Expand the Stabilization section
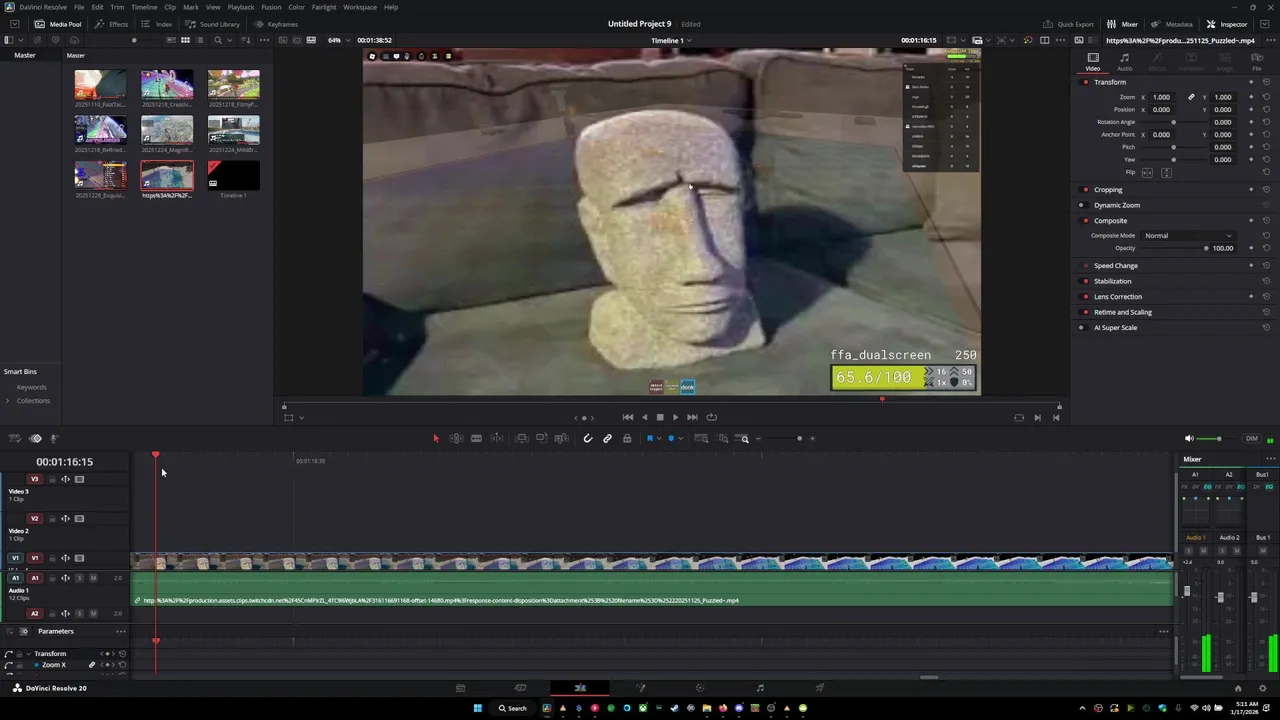 [x=1113, y=281]
